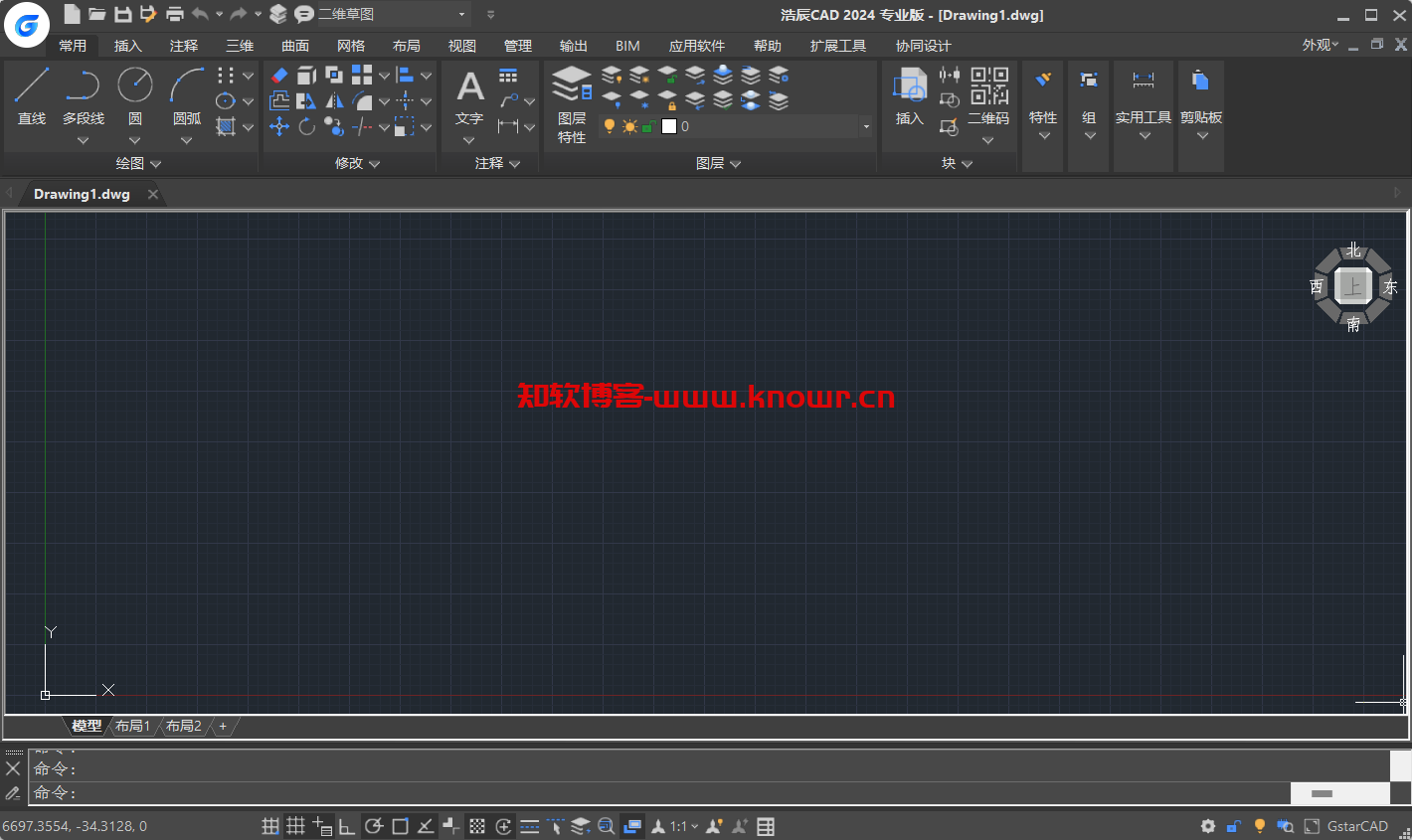Screen dimensions: 1412x840
Task: Click the Save icon in quick toolbar
Action: pos(123,14)
